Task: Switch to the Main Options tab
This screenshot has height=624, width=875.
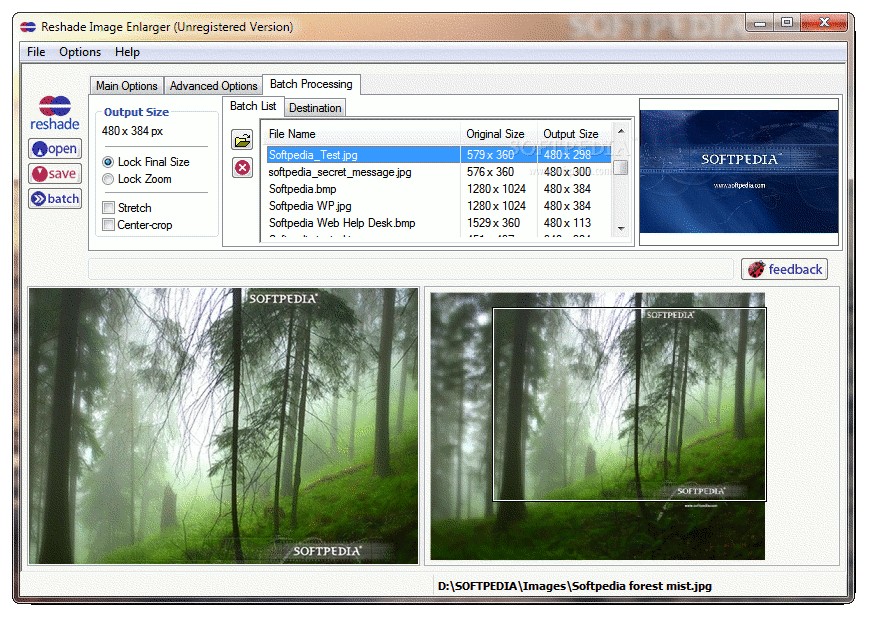Action: 127,86
